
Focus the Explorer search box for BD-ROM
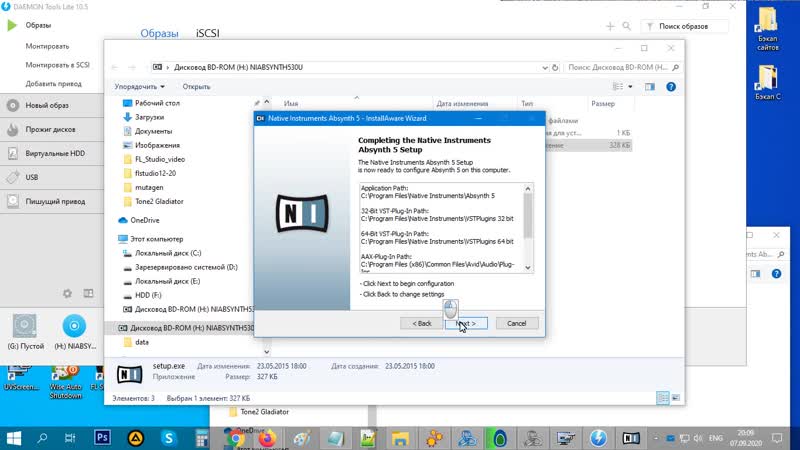(x=623, y=67)
